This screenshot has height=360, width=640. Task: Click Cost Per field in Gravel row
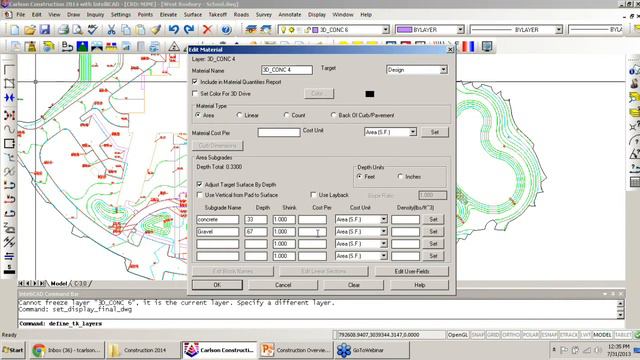tap(312, 232)
